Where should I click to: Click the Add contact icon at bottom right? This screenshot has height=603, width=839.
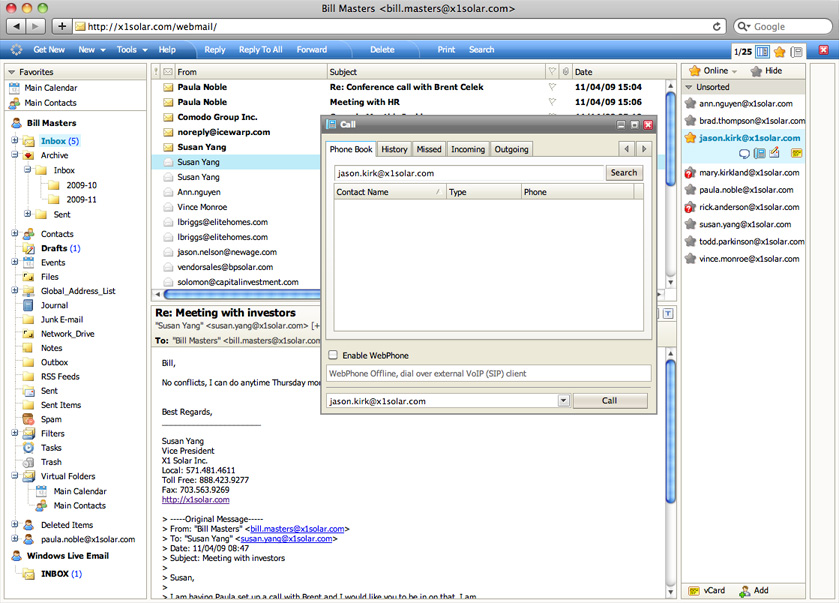(744, 591)
